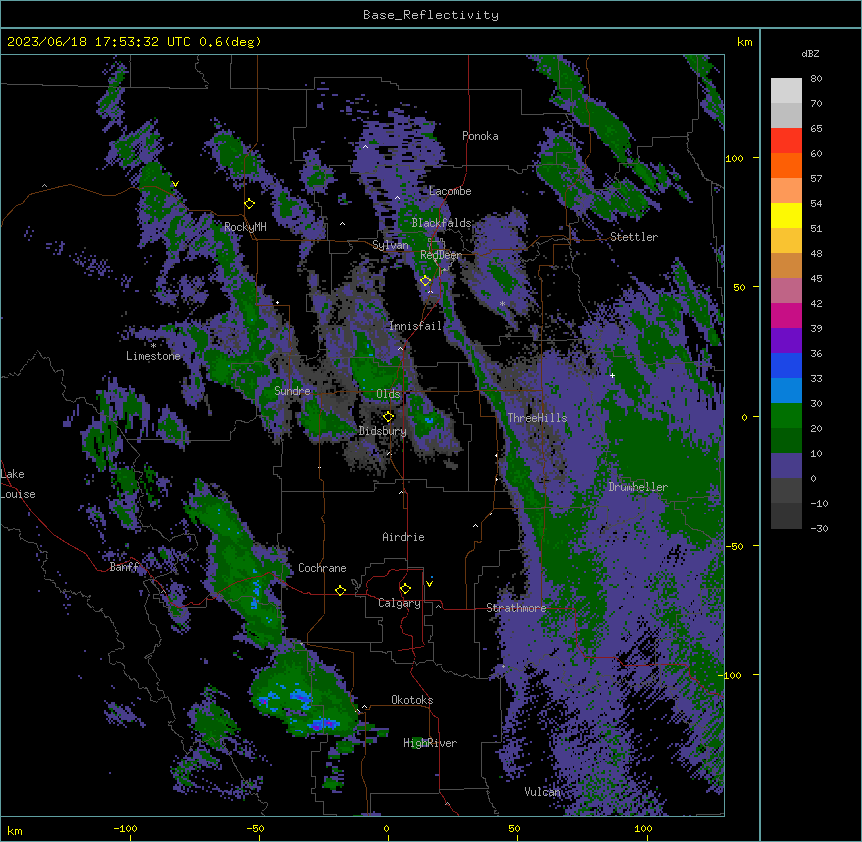Viewport: 862px width, 842px height.
Task: Click the Sylvan label
Action: pos(390,245)
